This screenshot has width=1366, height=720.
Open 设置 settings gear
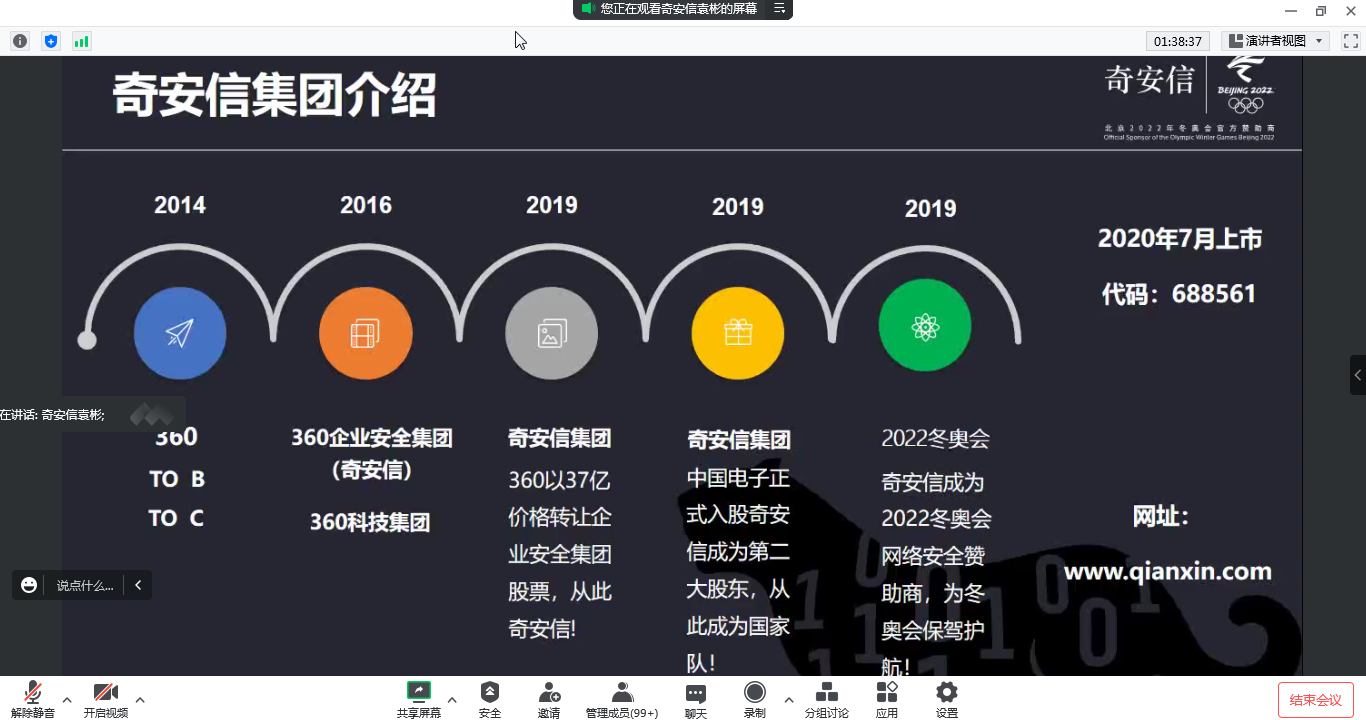click(x=946, y=698)
